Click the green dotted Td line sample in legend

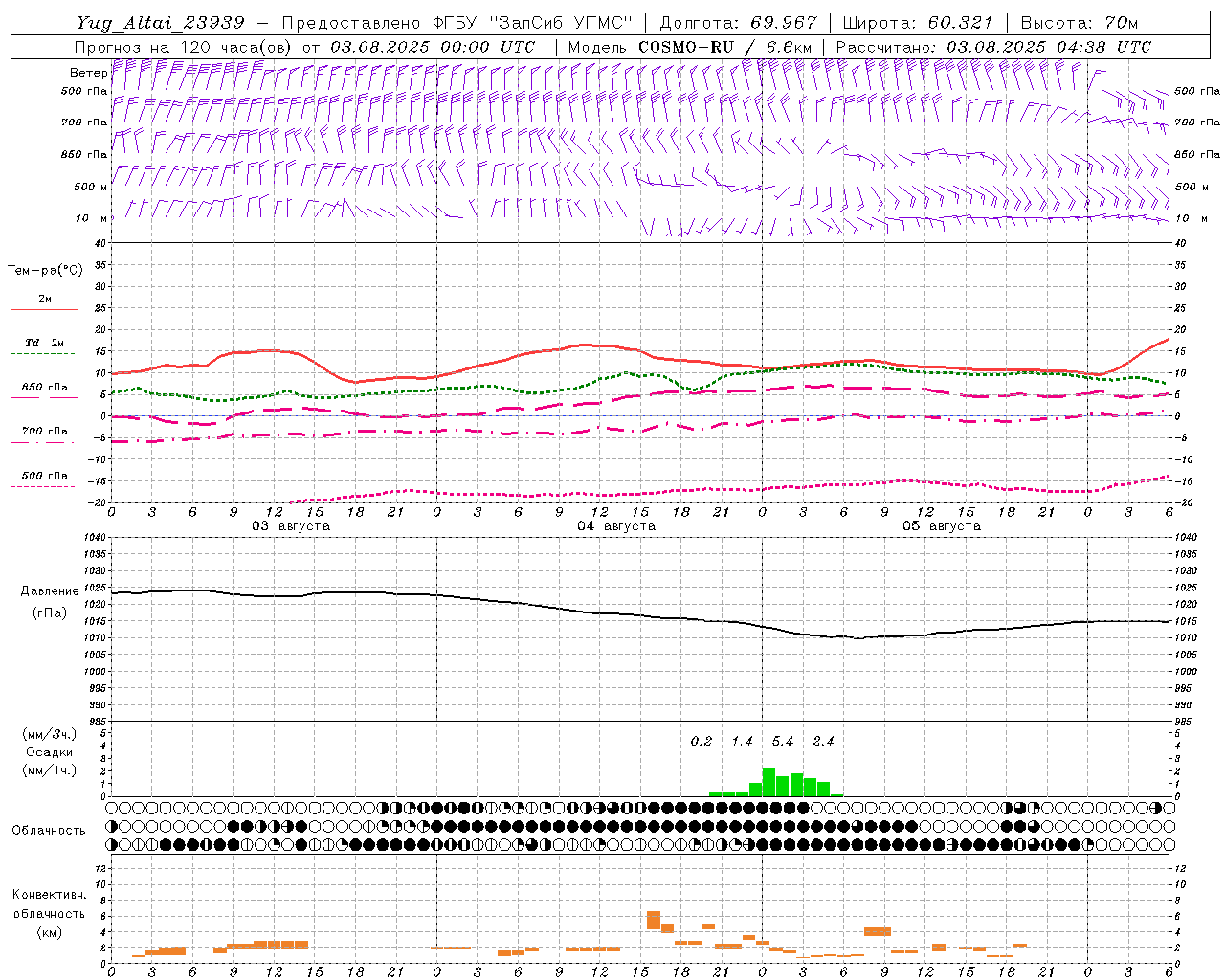(44, 354)
